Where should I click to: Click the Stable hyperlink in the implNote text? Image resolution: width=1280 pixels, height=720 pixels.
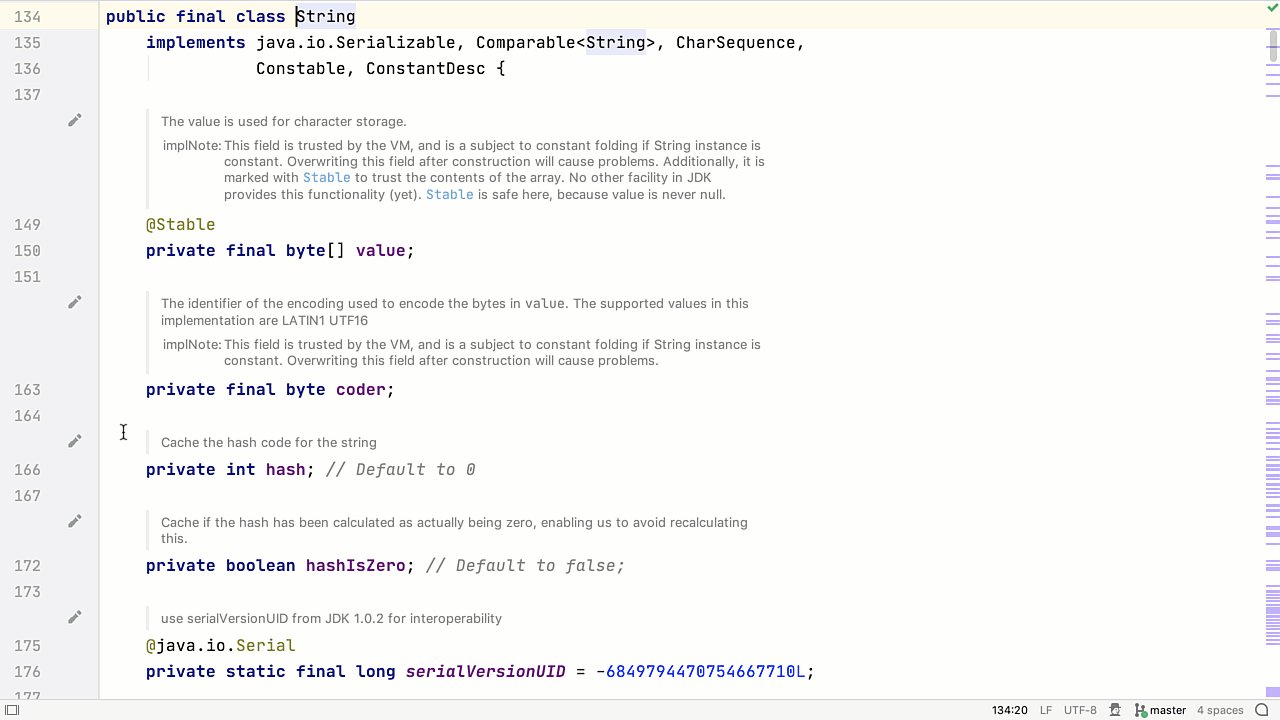click(x=327, y=177)
